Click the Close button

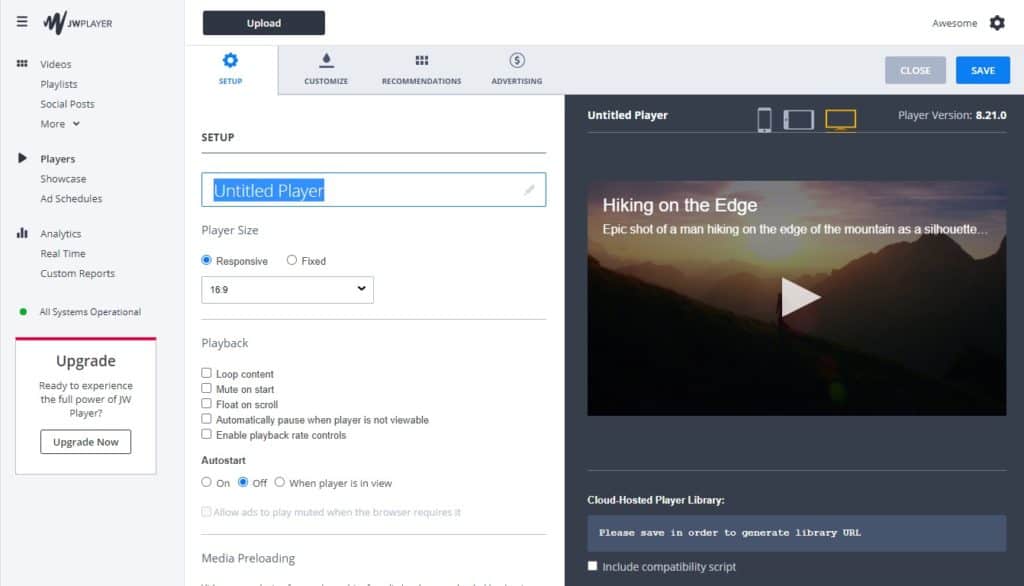pos(915,70)
